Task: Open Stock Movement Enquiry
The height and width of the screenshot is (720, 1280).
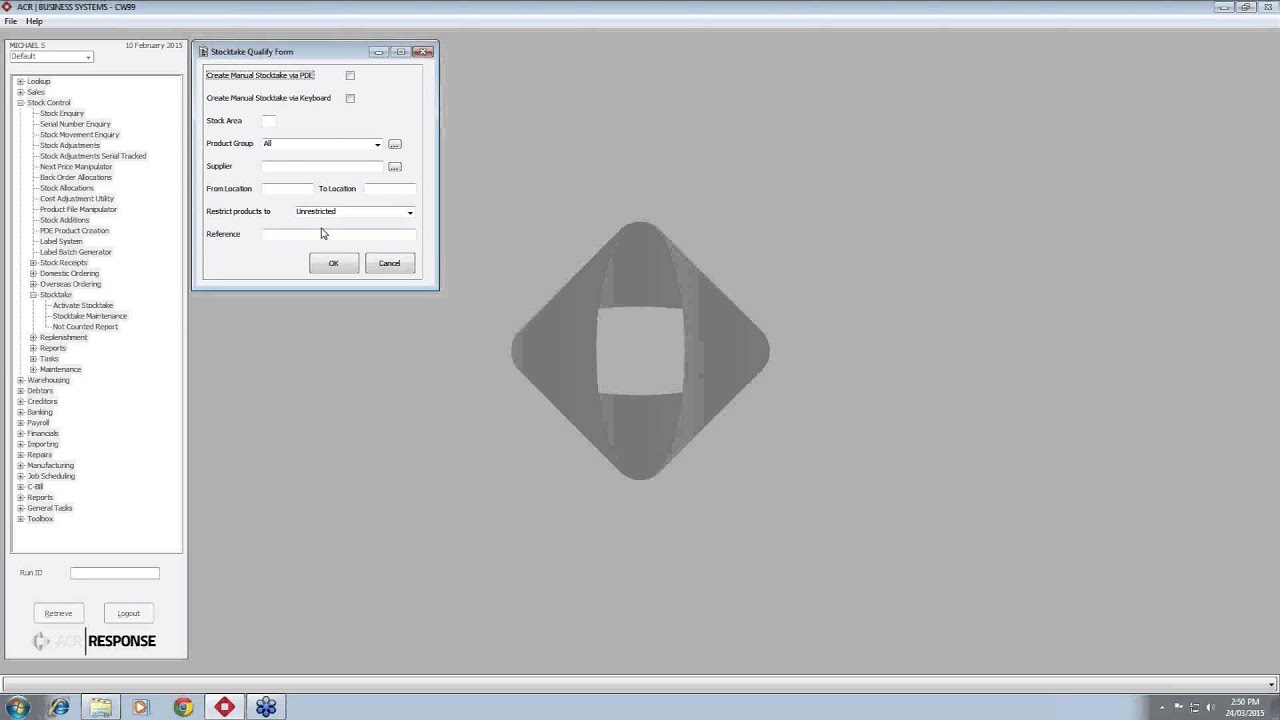Action: click(79, 135)
